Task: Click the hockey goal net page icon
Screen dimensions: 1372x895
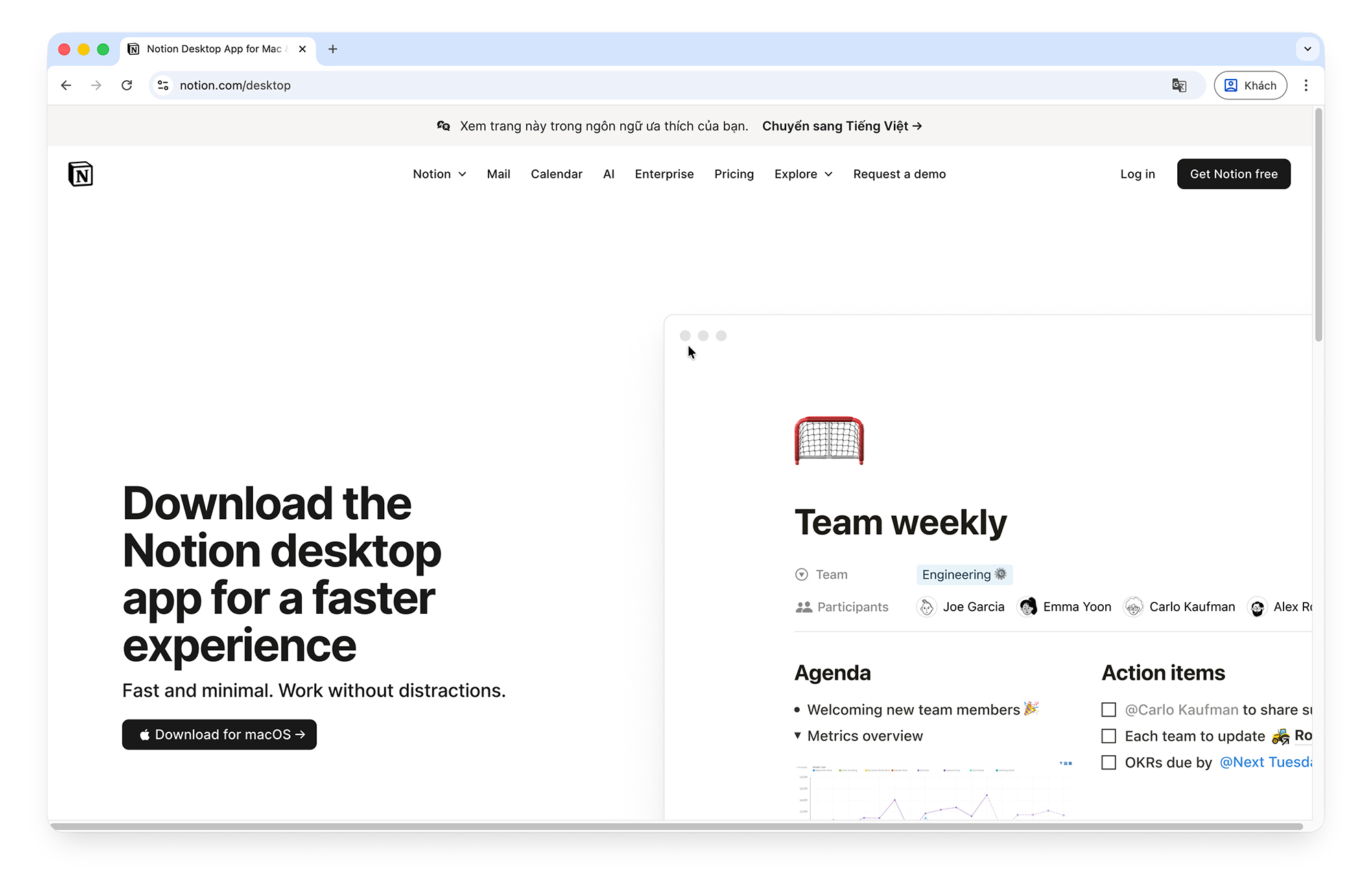Action: (x=829, y=440)
